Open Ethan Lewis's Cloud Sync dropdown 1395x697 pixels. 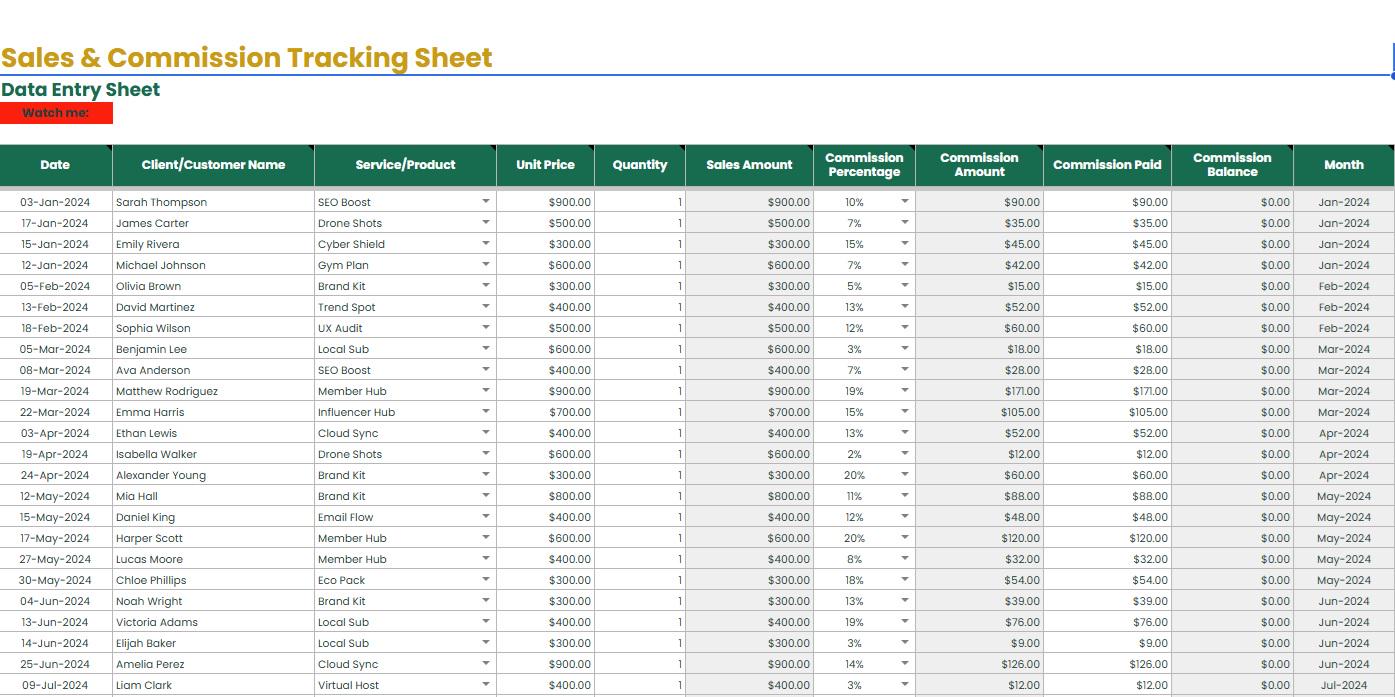486,433
